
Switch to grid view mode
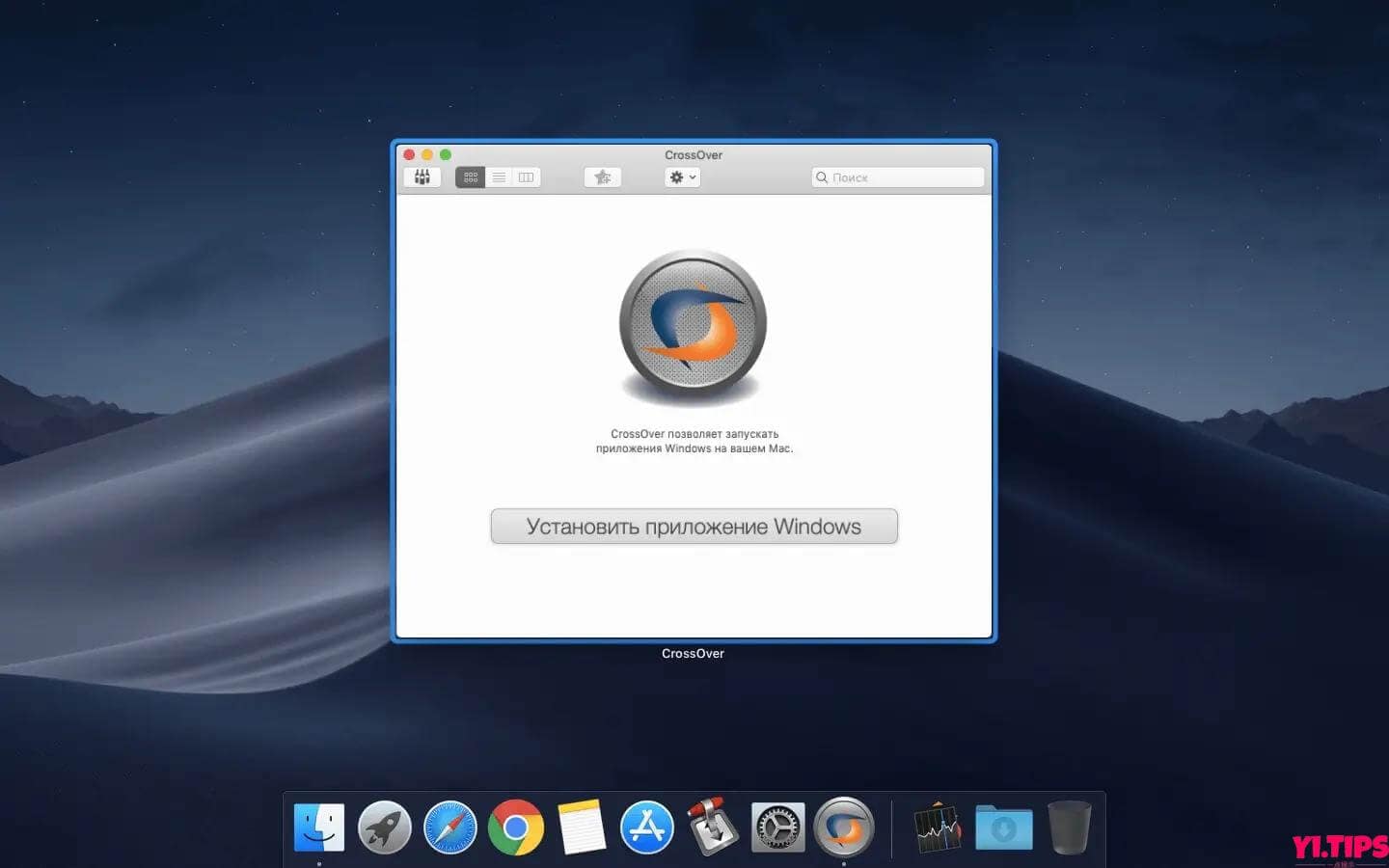pyautogui.click(x=471, y=176)
